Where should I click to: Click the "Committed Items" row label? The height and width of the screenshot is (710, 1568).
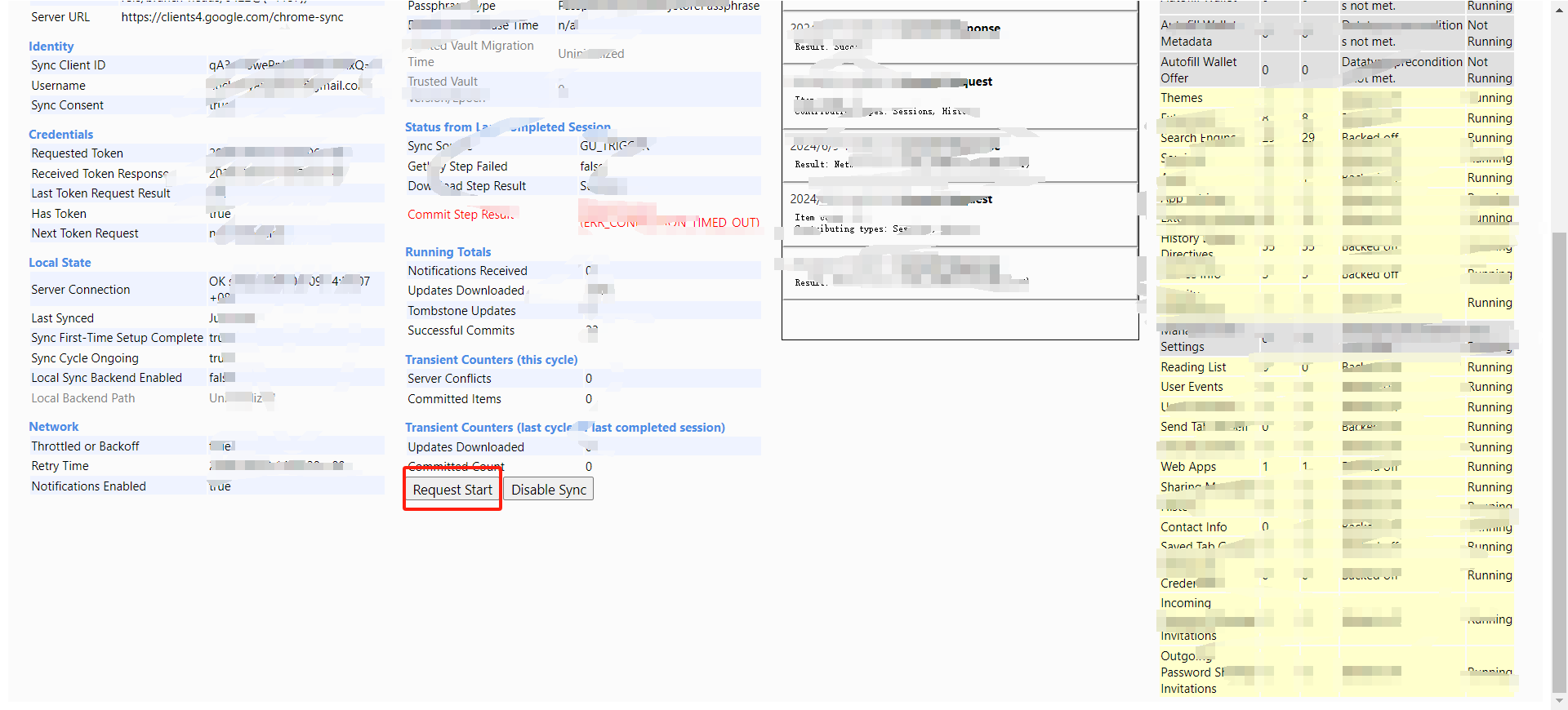(454, 399)
